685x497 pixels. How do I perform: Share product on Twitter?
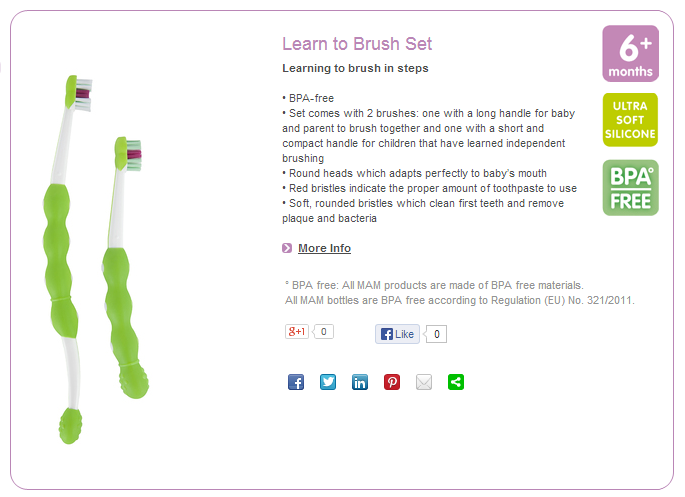pos(328,382)
